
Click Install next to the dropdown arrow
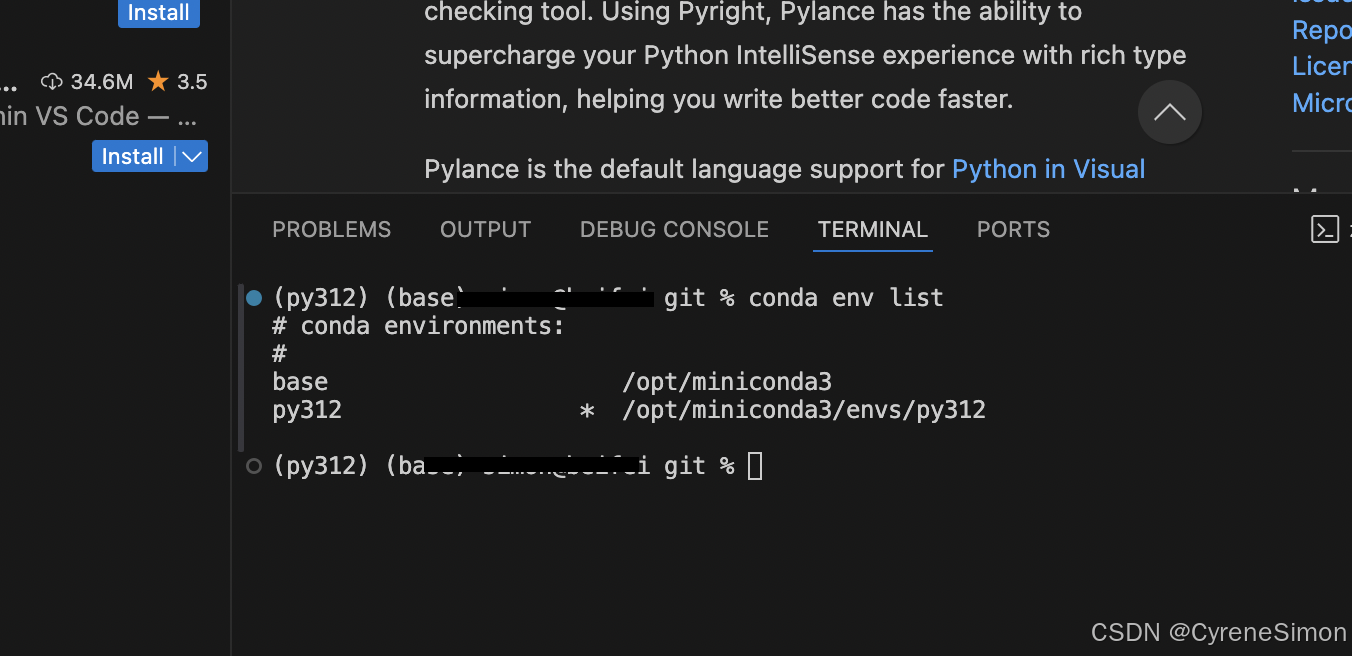pyautogui.click(x=134, y=156)
